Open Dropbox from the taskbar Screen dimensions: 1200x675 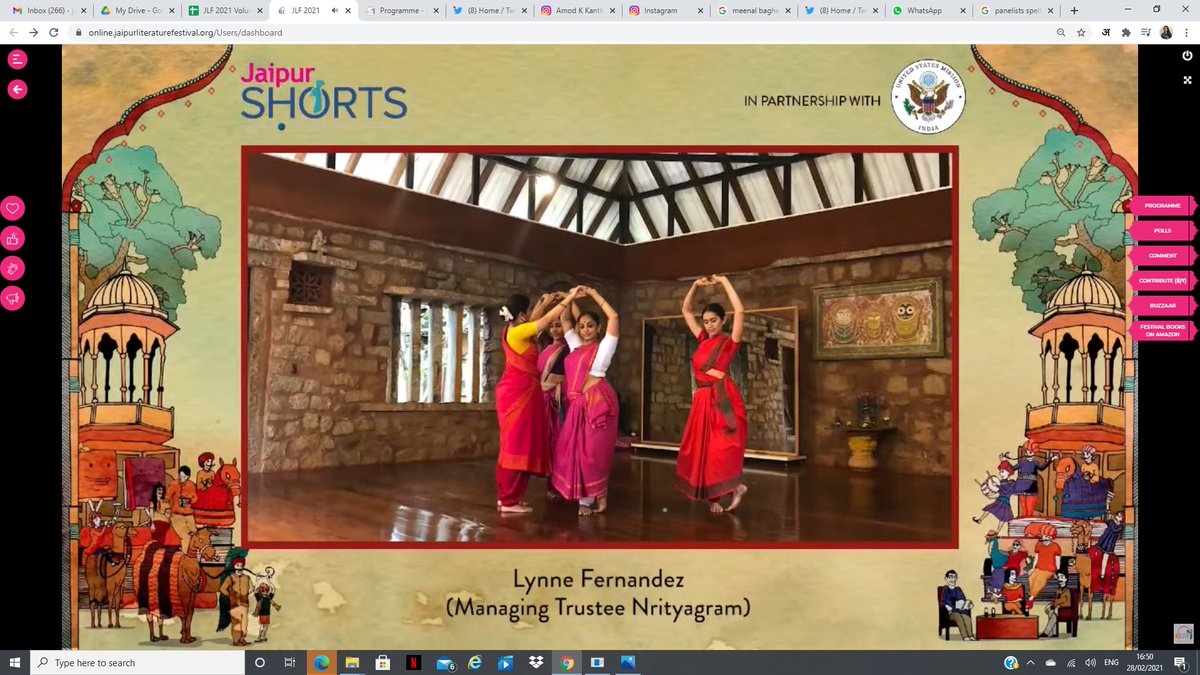pos(536,662)
